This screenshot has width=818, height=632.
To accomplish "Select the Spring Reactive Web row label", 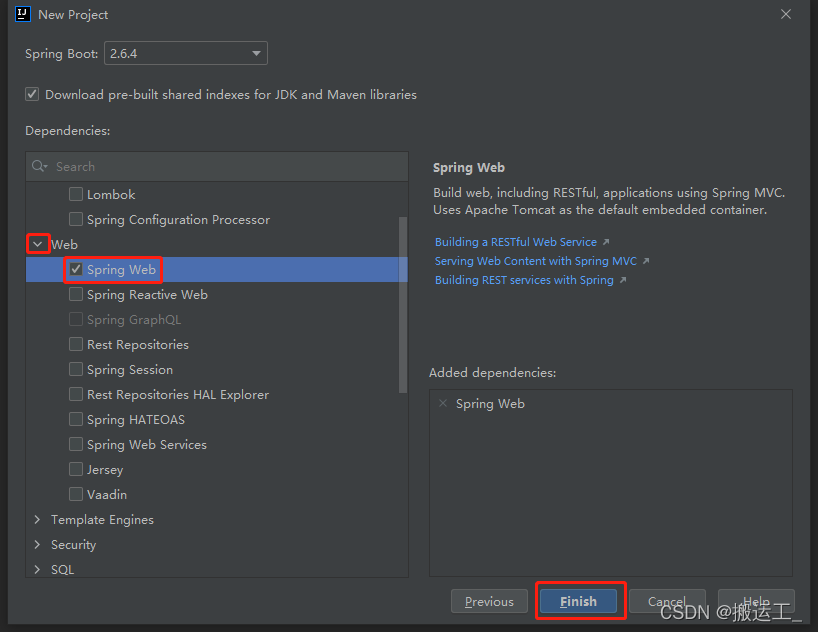I will 147,295.
